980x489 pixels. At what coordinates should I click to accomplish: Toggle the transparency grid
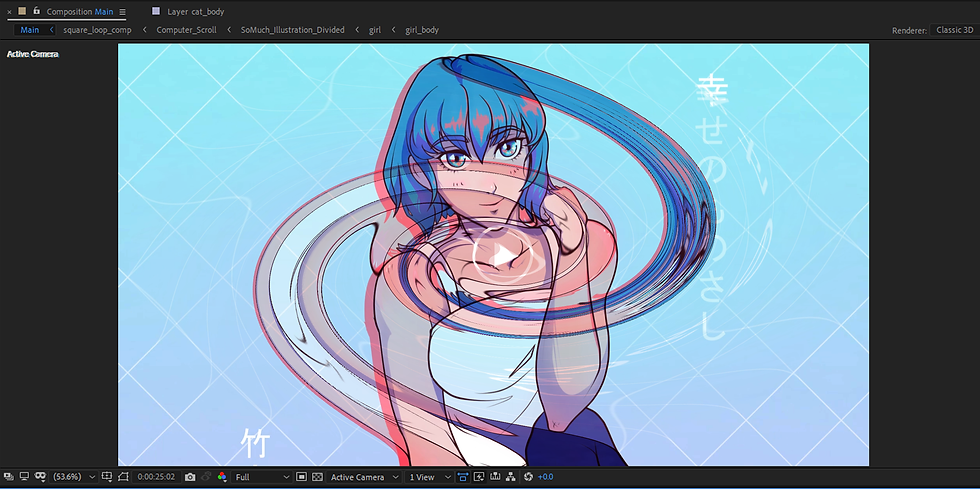[x=317, y=476]
